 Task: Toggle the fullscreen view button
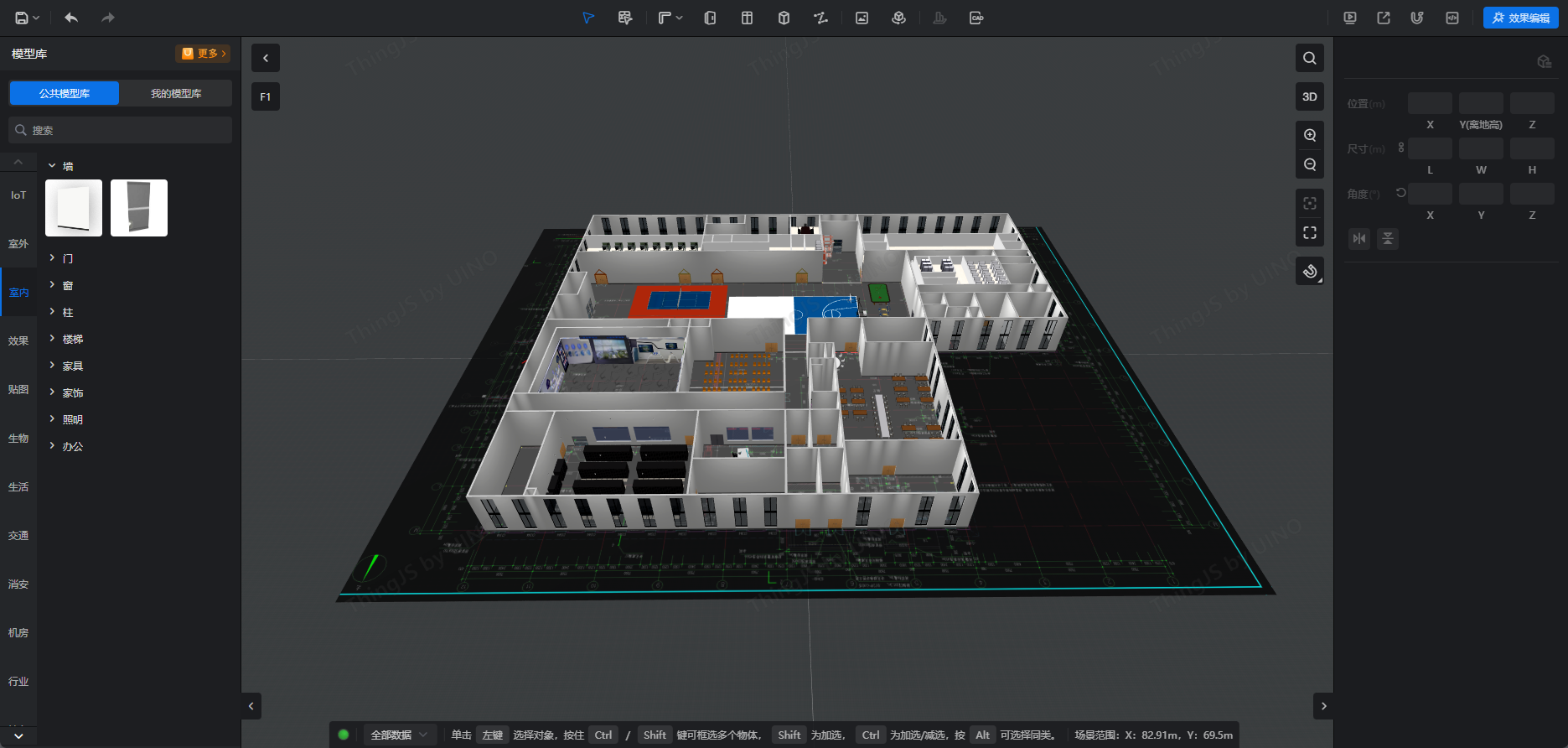pos(1310,233)
